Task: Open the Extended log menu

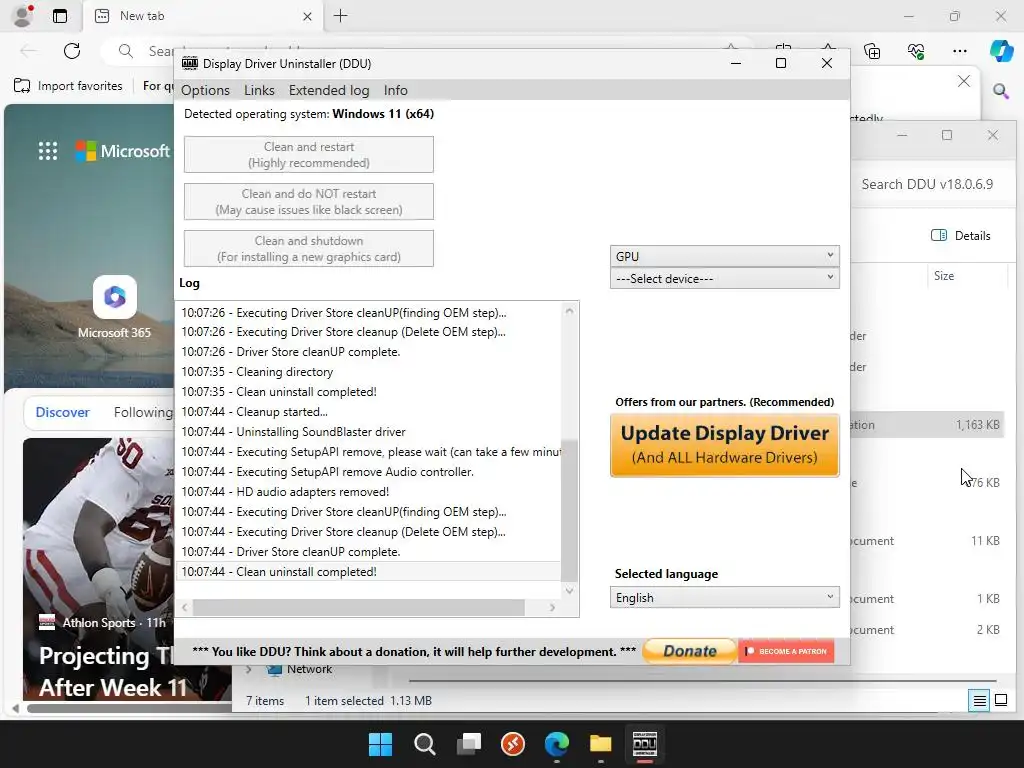Action: pos(328,90)
